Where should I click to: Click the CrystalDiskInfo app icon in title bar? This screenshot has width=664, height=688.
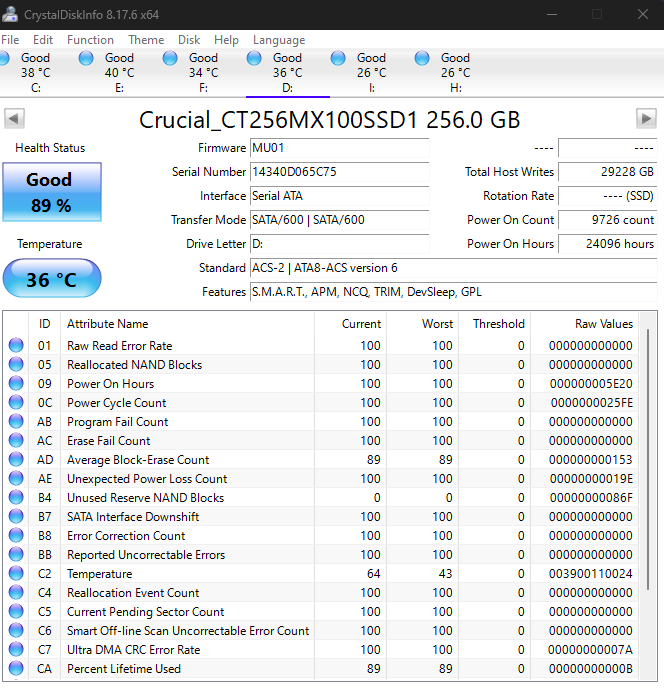9,14
